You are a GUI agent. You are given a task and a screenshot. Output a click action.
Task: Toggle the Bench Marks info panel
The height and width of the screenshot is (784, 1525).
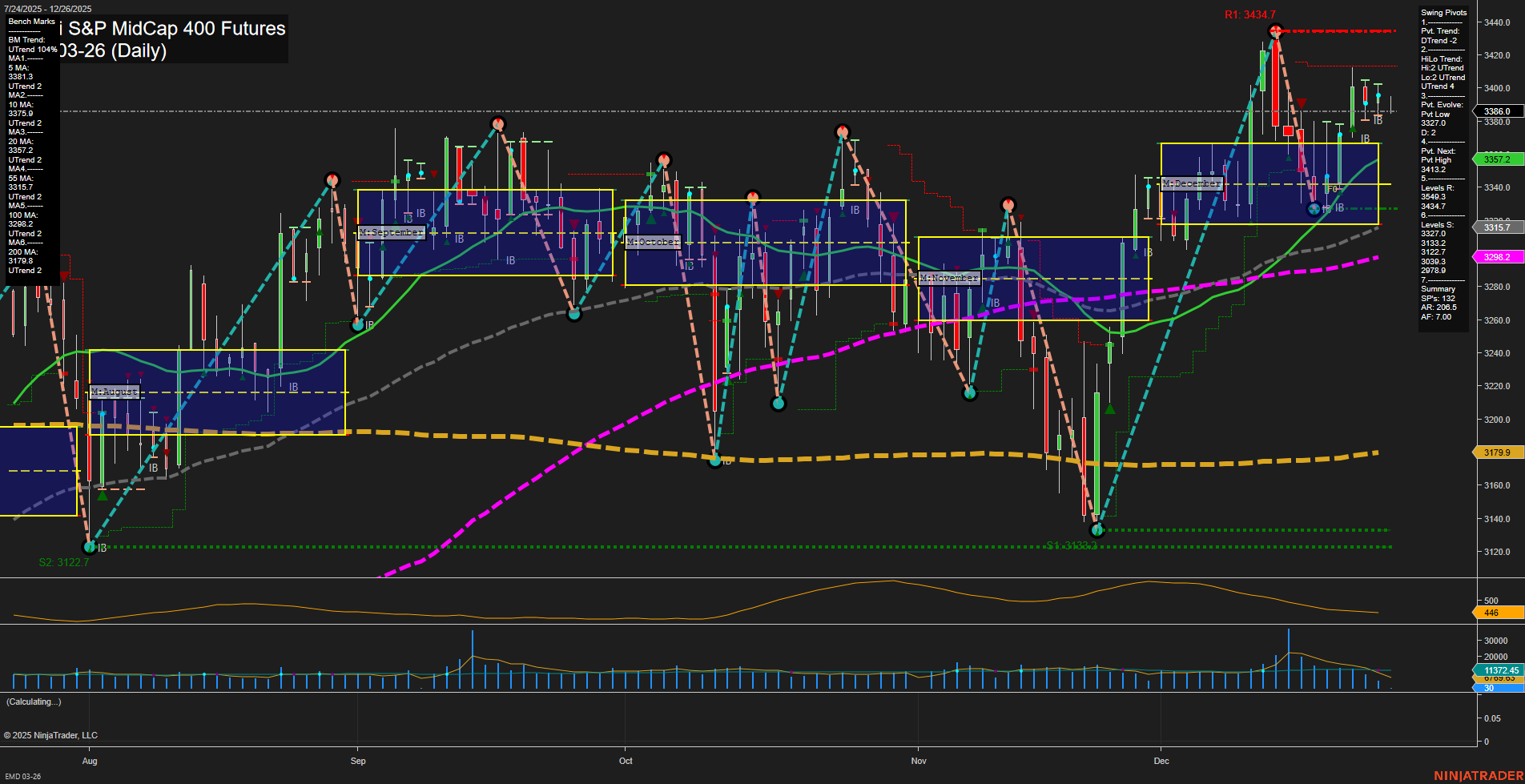point(30,22)
